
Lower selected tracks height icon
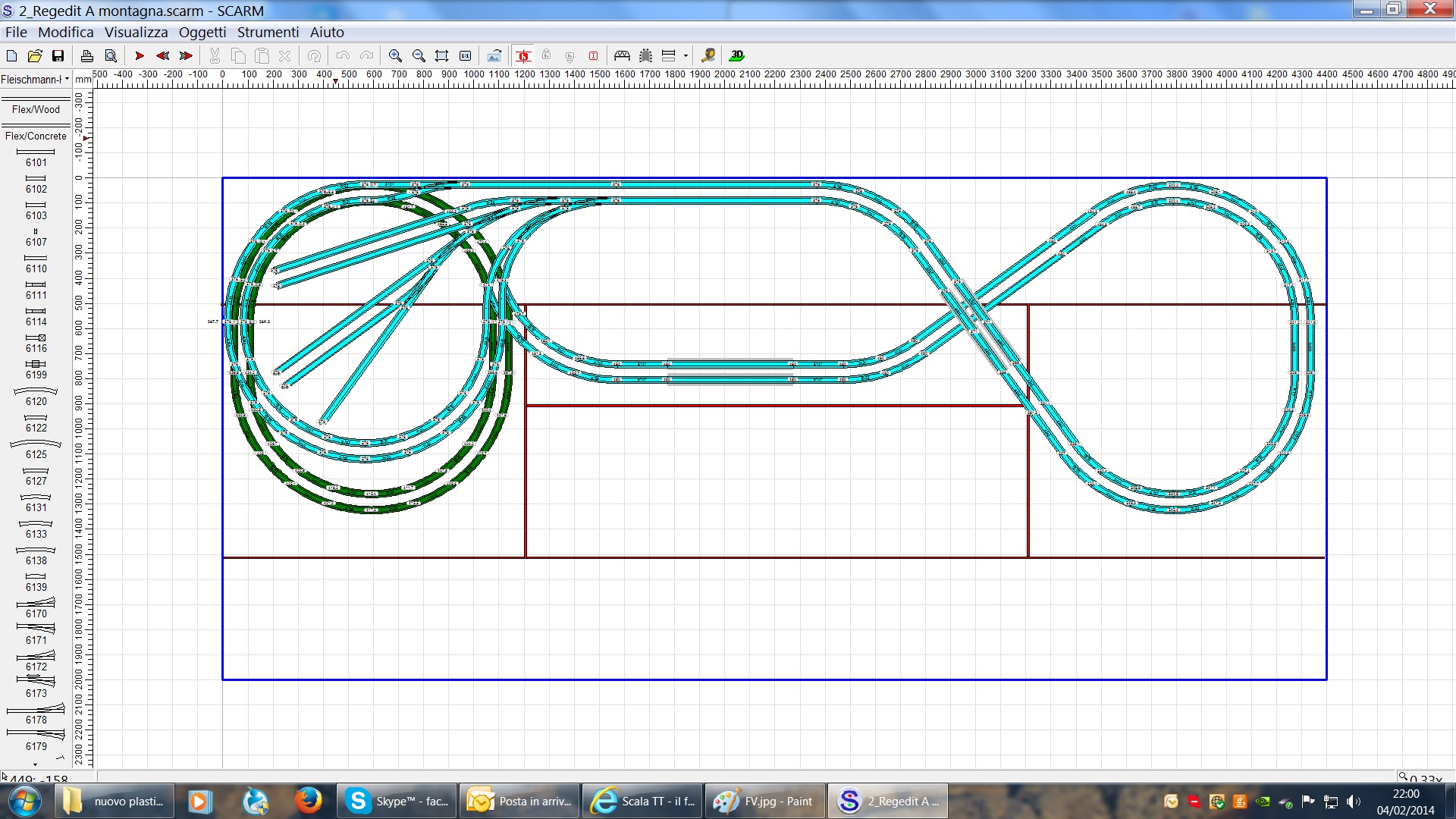(570, 56)
